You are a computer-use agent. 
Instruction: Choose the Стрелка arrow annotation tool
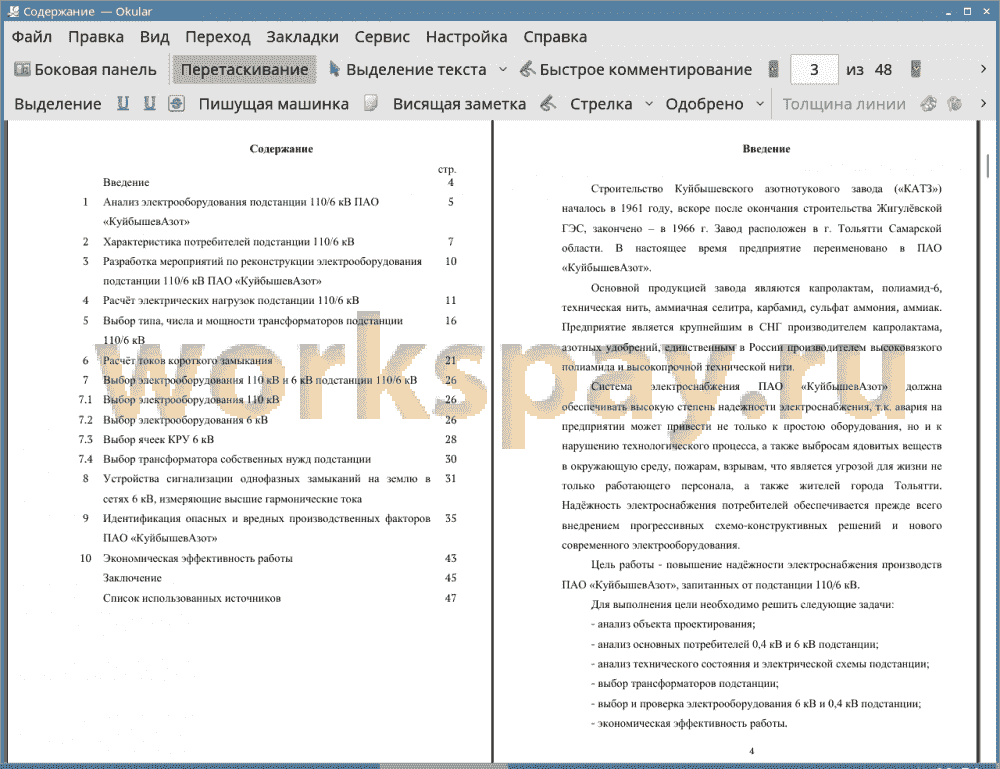tap(601, 104)
